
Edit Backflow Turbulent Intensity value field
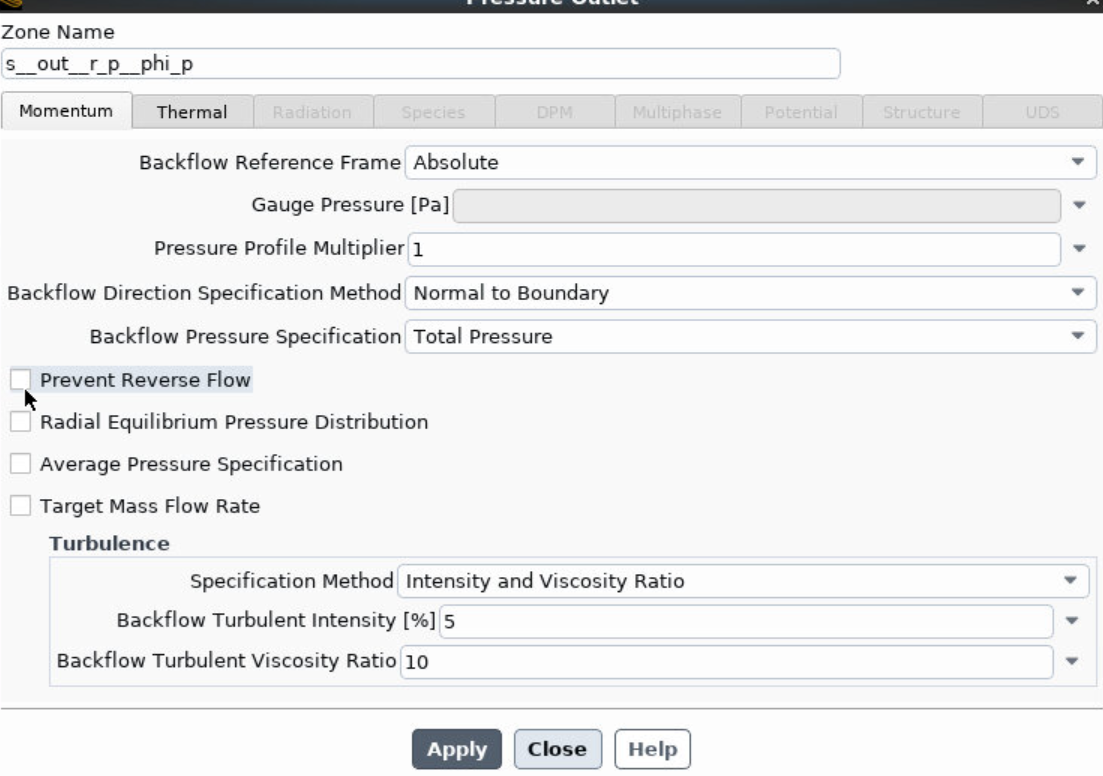click(x=745, y=621)
